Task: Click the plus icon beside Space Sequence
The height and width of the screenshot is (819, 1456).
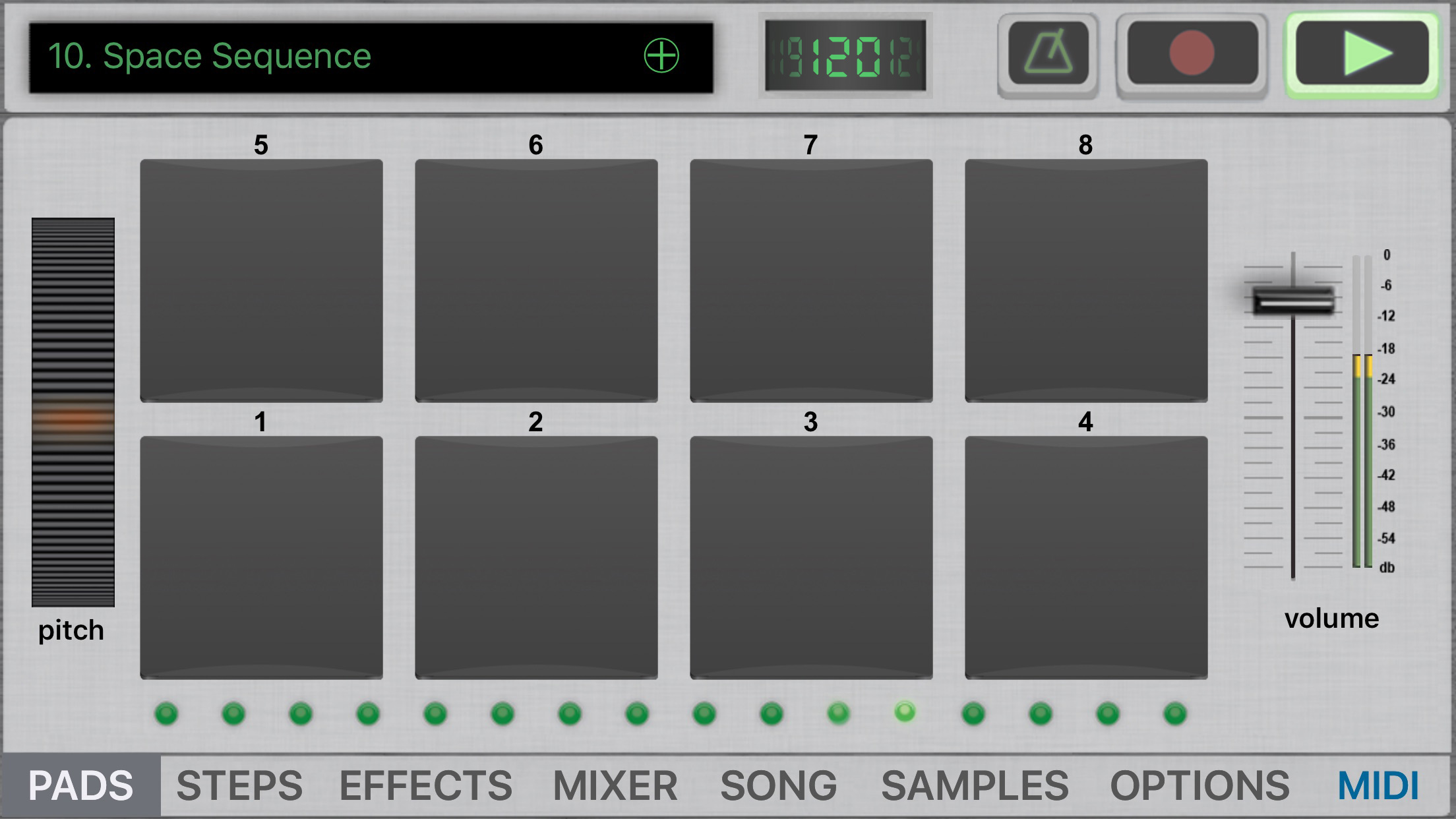Action: (x=661, y=55)
